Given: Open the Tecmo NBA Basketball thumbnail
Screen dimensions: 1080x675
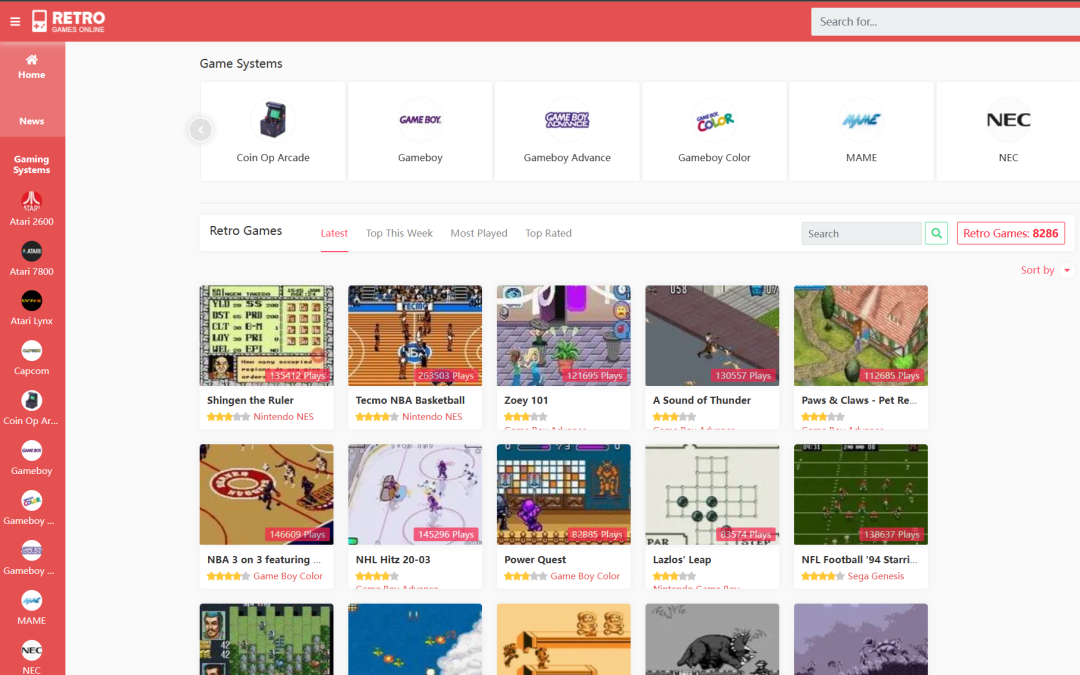Looking at the screenshot, I should (415, 335).
